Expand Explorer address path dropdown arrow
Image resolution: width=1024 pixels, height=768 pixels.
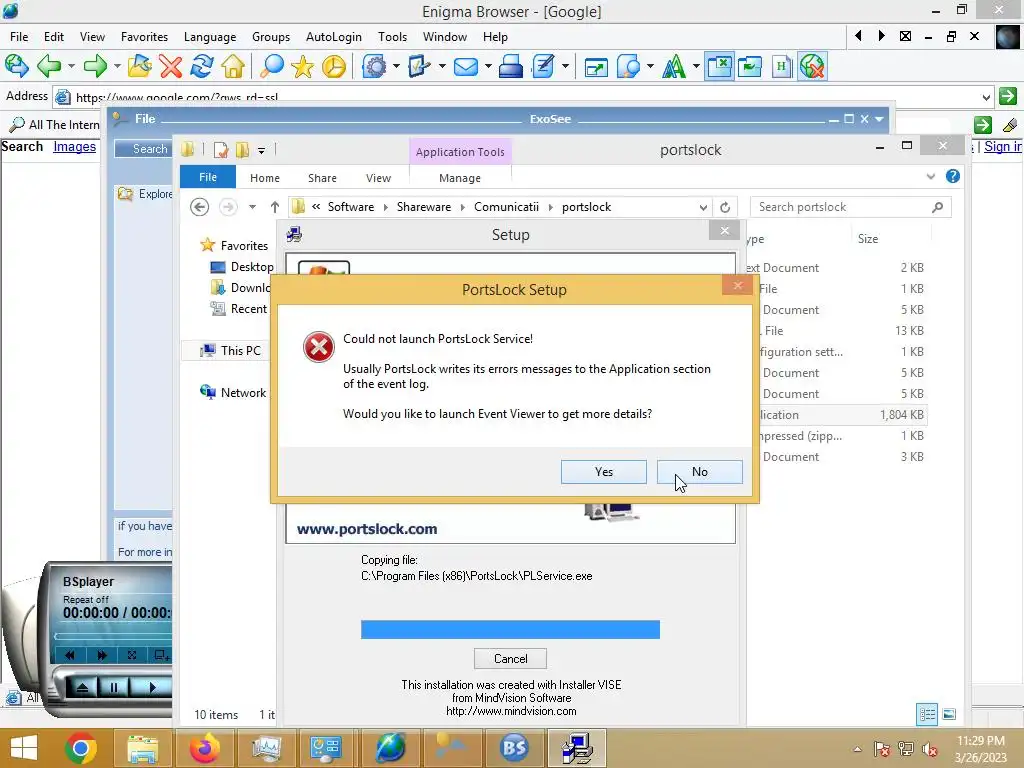(x=703, y=208)
